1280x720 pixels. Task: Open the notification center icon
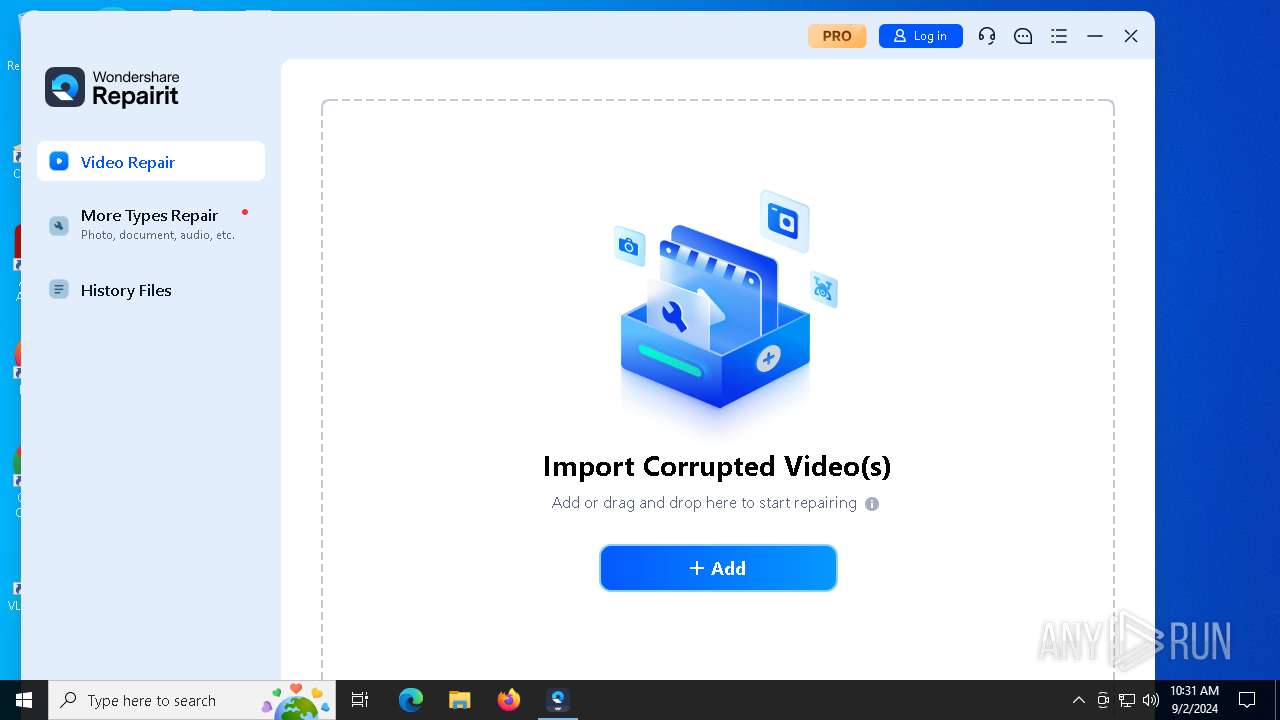pyautogui.click(x=1247, y=700)
